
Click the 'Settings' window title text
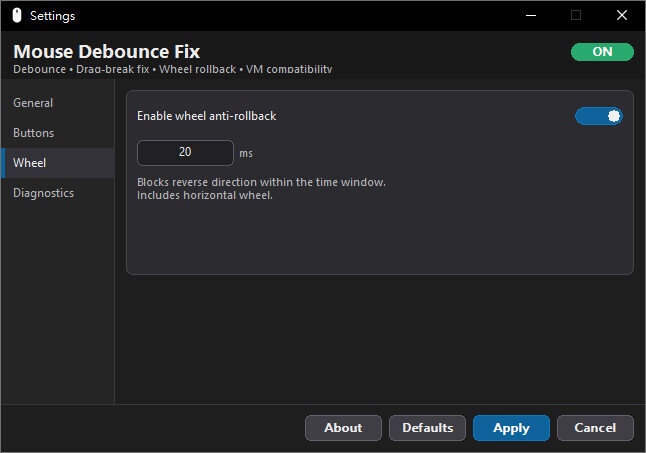52,16
